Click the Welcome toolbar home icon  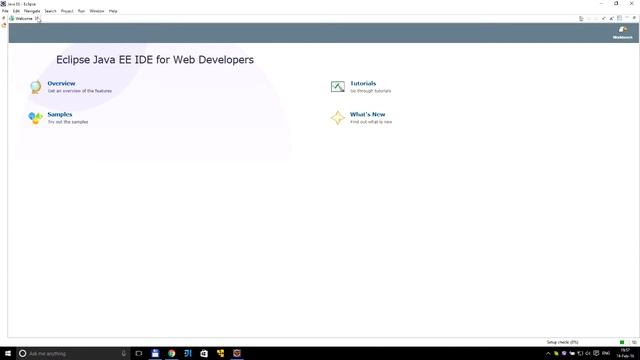coord(581,18)
